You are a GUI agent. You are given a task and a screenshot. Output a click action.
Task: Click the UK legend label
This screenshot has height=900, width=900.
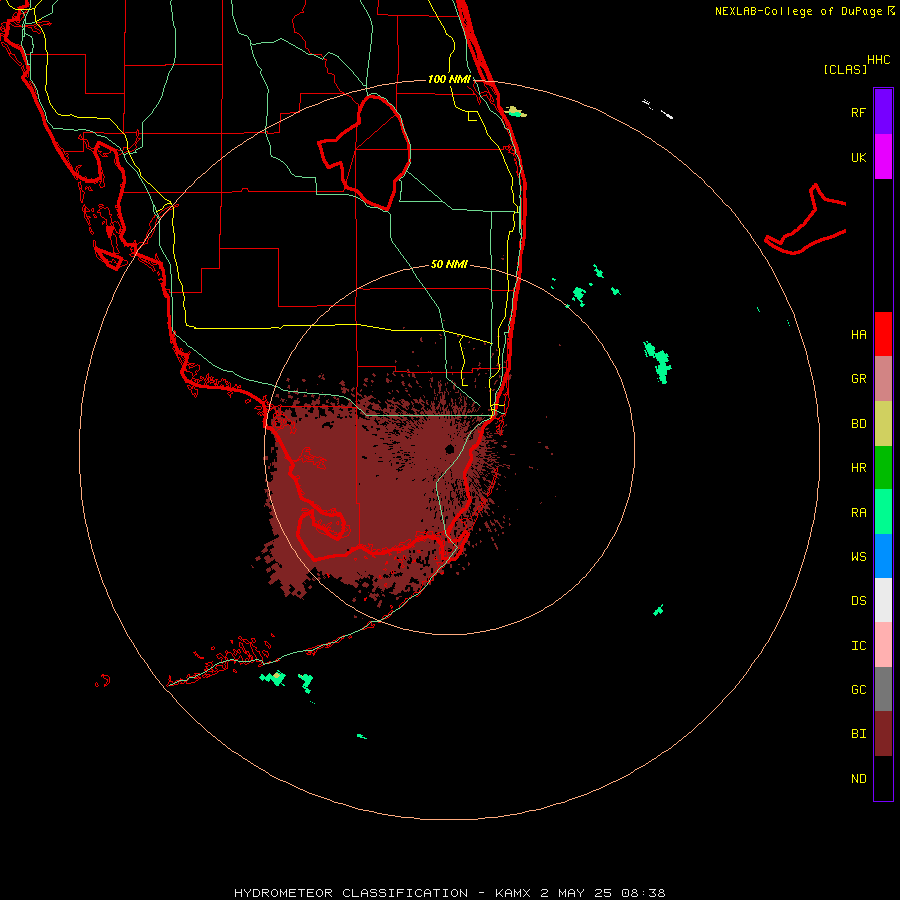pyautogui.click(x=858, y=158)
